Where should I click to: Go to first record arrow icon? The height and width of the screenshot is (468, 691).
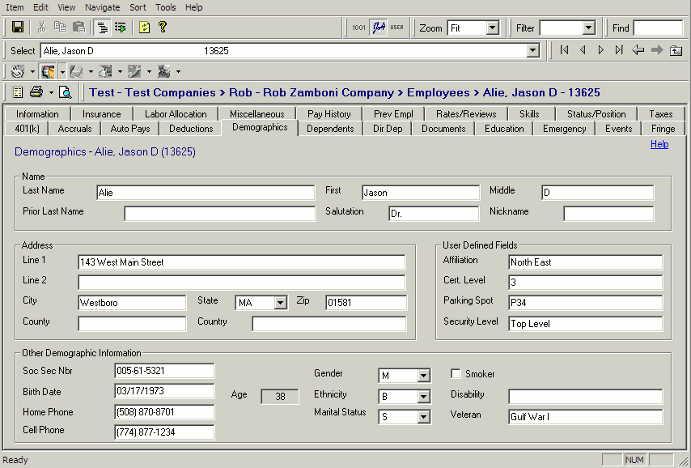pyautogui.click(x=564, y=50)
